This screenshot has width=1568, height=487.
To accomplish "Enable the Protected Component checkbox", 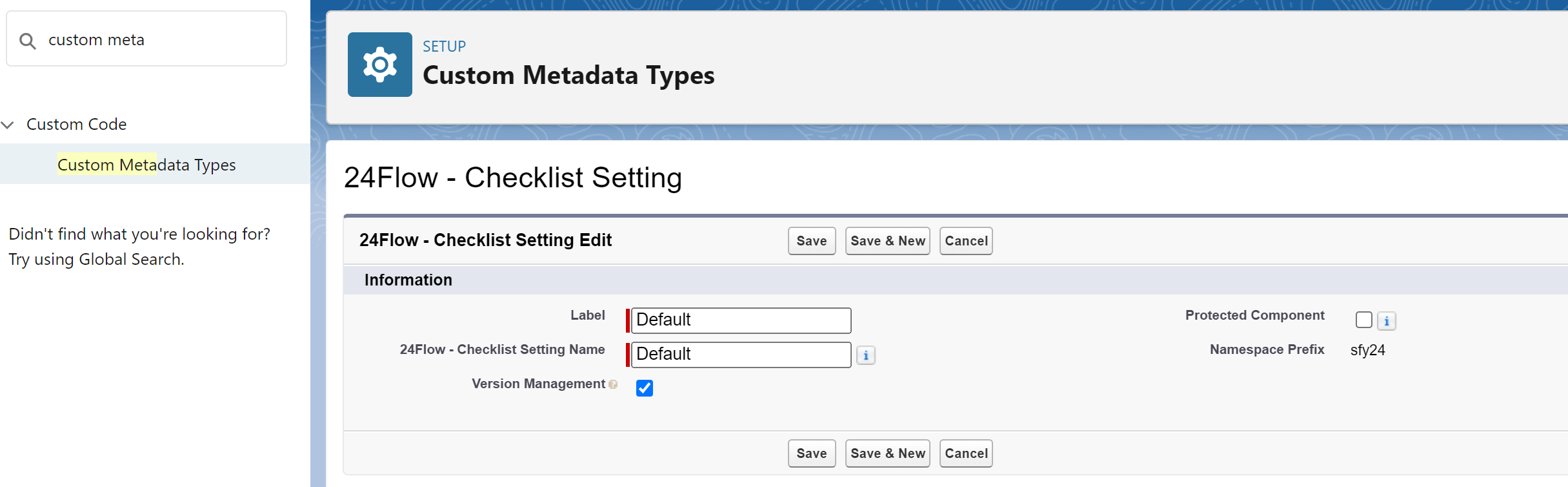I will 1363,320.
